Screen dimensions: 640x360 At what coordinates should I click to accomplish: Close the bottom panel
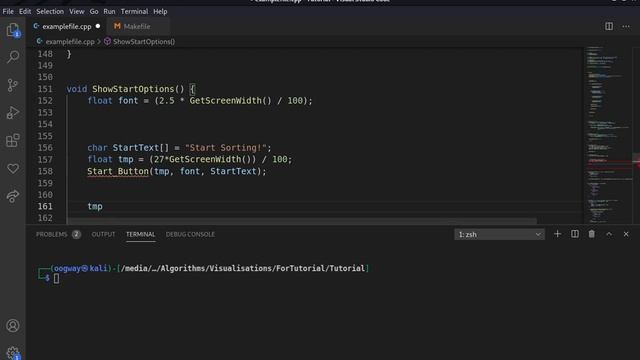tap(626, 234)
